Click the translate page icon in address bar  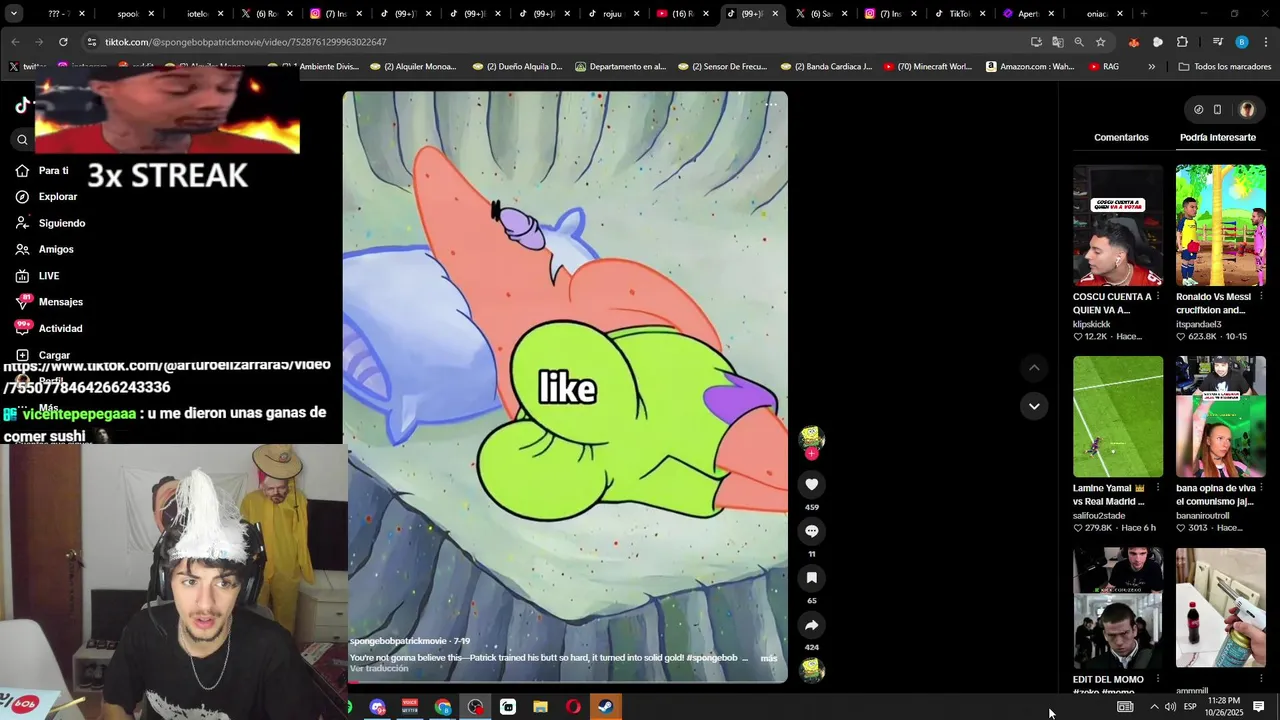point(1057,42)
